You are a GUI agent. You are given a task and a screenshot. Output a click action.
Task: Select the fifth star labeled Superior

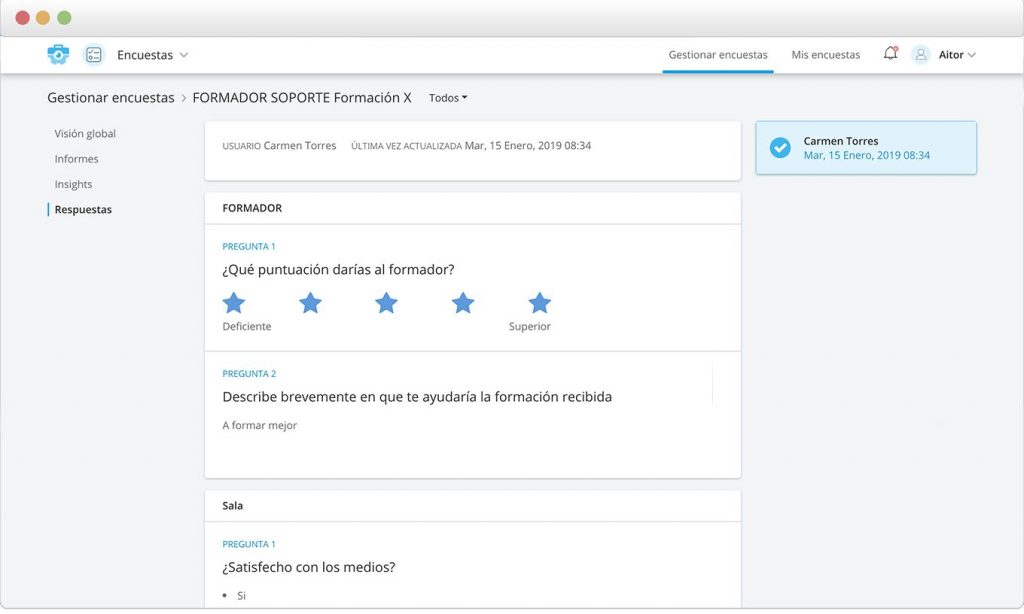[539, 303]
